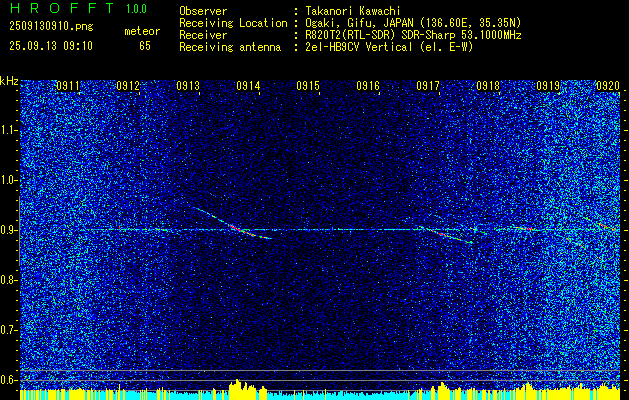Click the 0912 time marker

coord(128,86)
